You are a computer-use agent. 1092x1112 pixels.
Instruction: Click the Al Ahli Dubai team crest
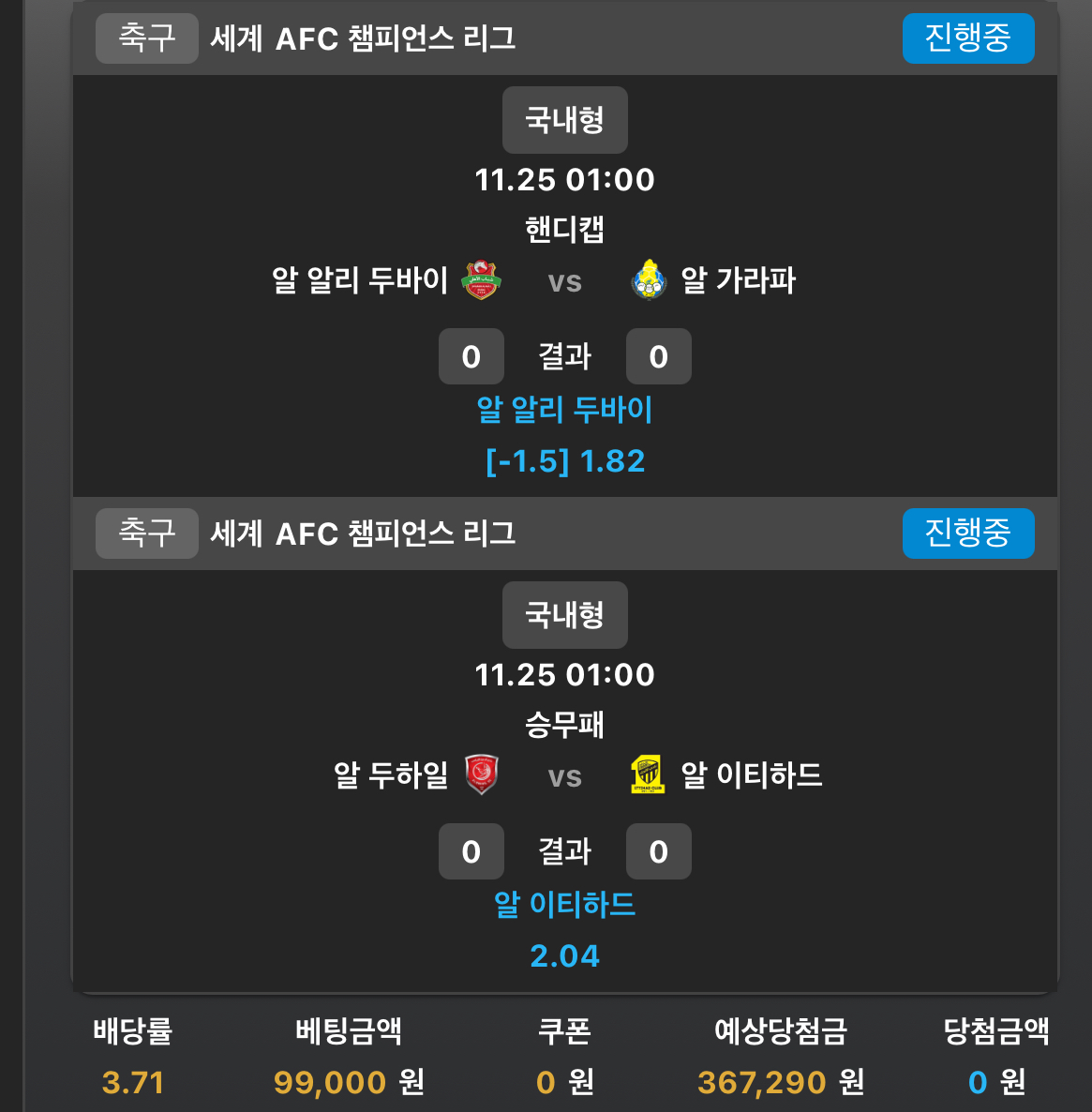point(483,280)
